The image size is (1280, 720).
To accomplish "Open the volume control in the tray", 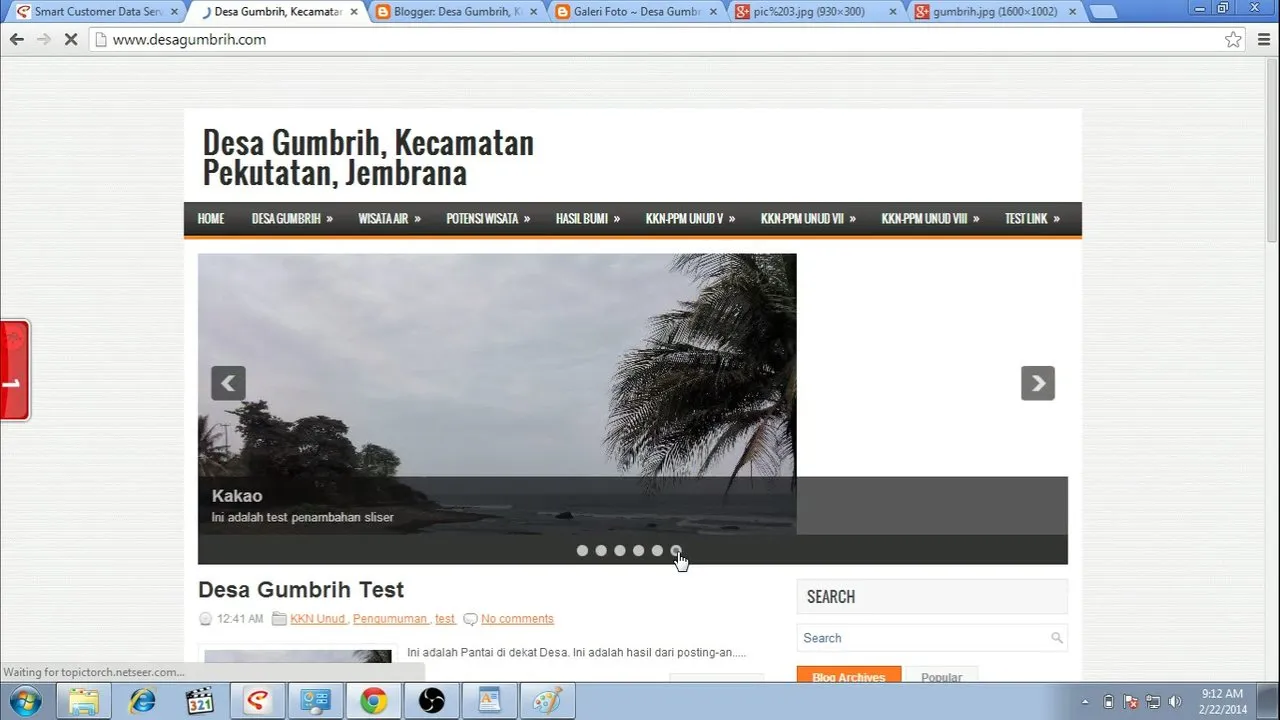I will click(1175, 701).
